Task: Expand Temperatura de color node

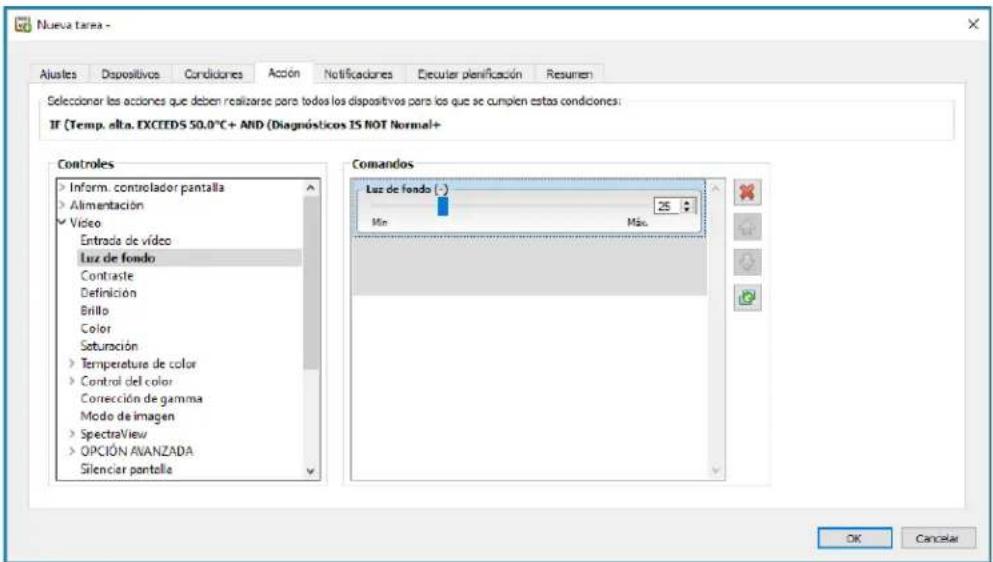Action: (73, 364)
